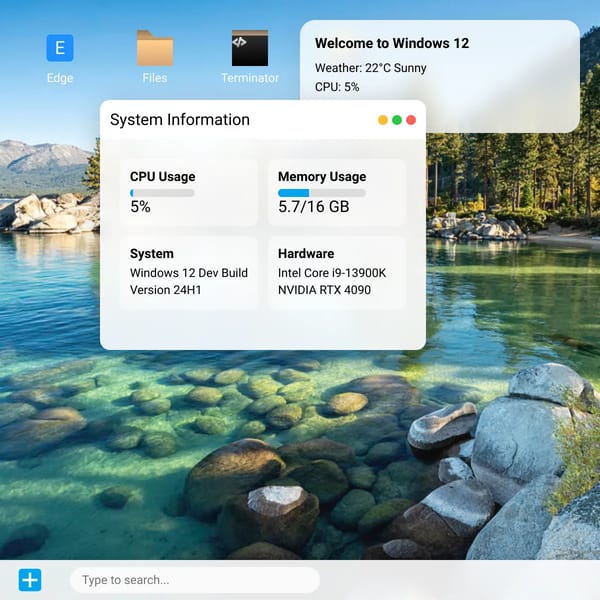This screenshot has height=600, width=600.
Task: Click the 'System Information' title text
Action: point(180,120)
